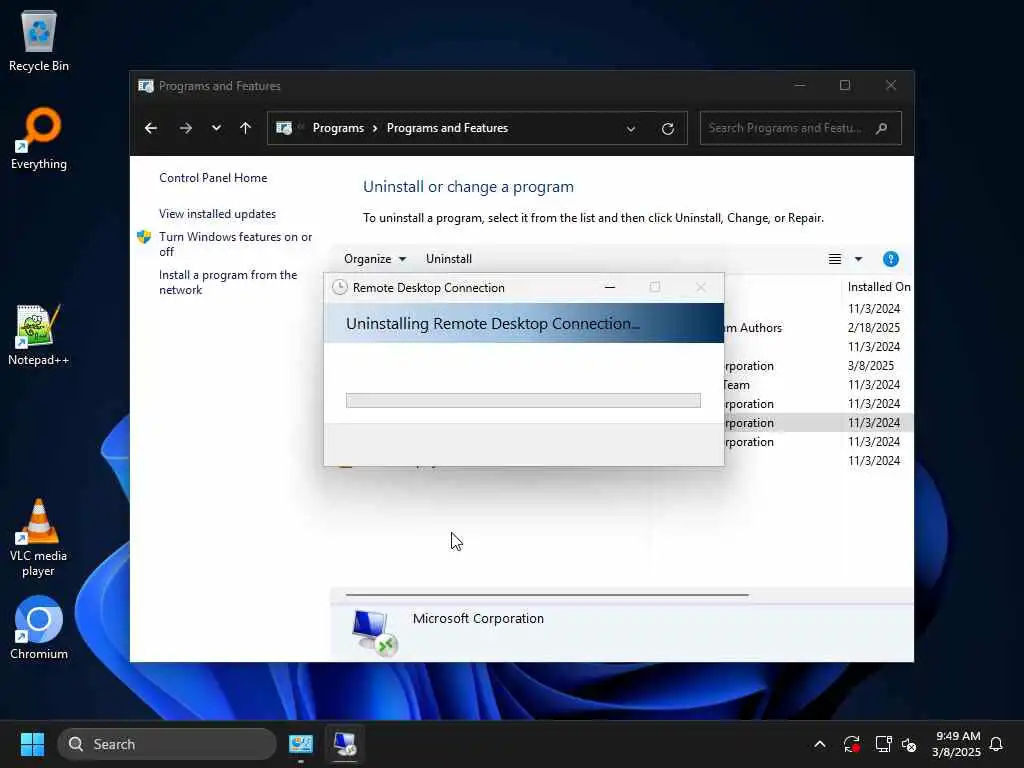Refresh the Programs and Features list
Viewport: 1024px width, 768px height.
click(667, 129)
